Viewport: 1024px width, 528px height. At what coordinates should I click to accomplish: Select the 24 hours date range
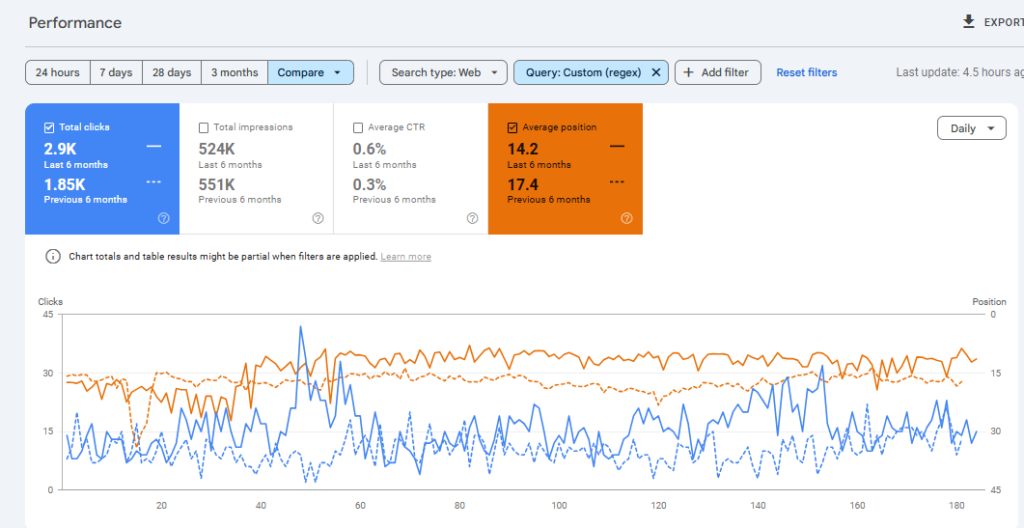[x=57, y=72]
